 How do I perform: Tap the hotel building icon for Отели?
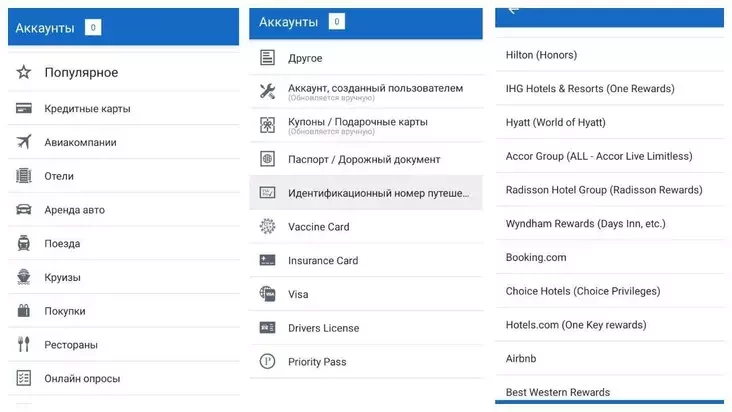coord(24,176)
